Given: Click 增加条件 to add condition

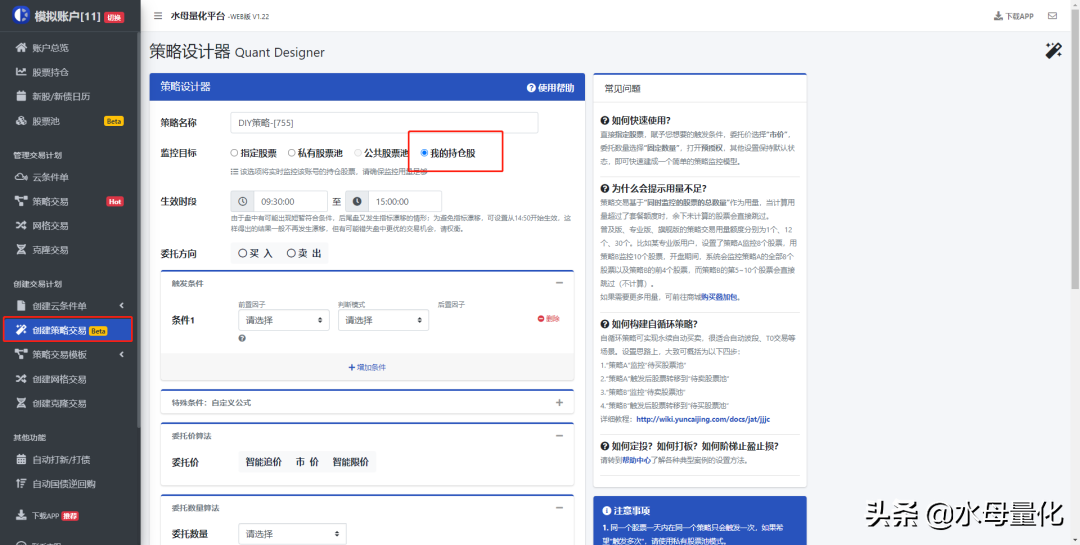Looking at the screenshot, I should 367,367.
